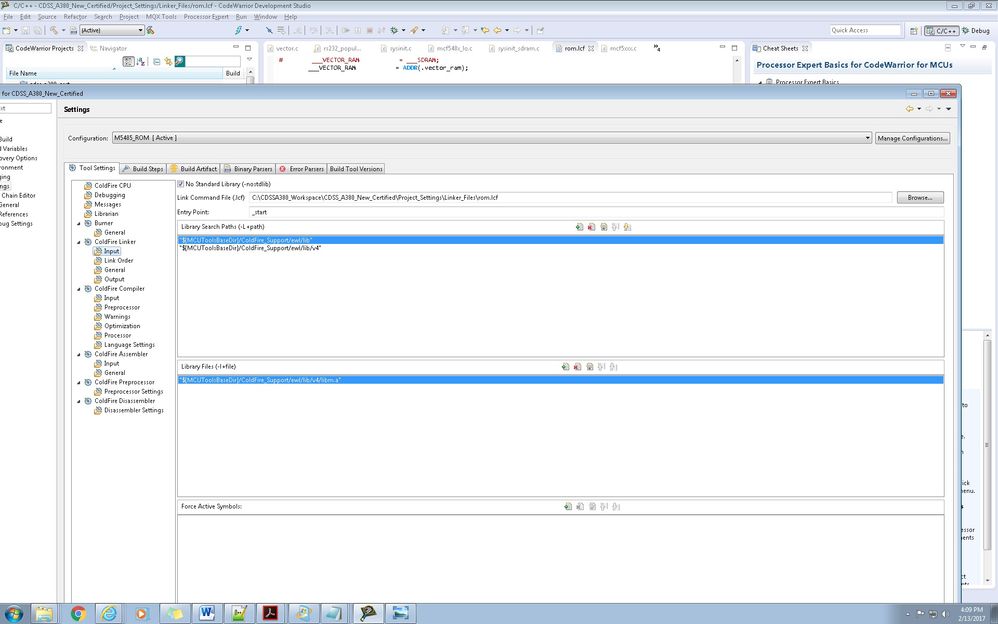Edit the selected Library Search Path

tap(603, 227)
